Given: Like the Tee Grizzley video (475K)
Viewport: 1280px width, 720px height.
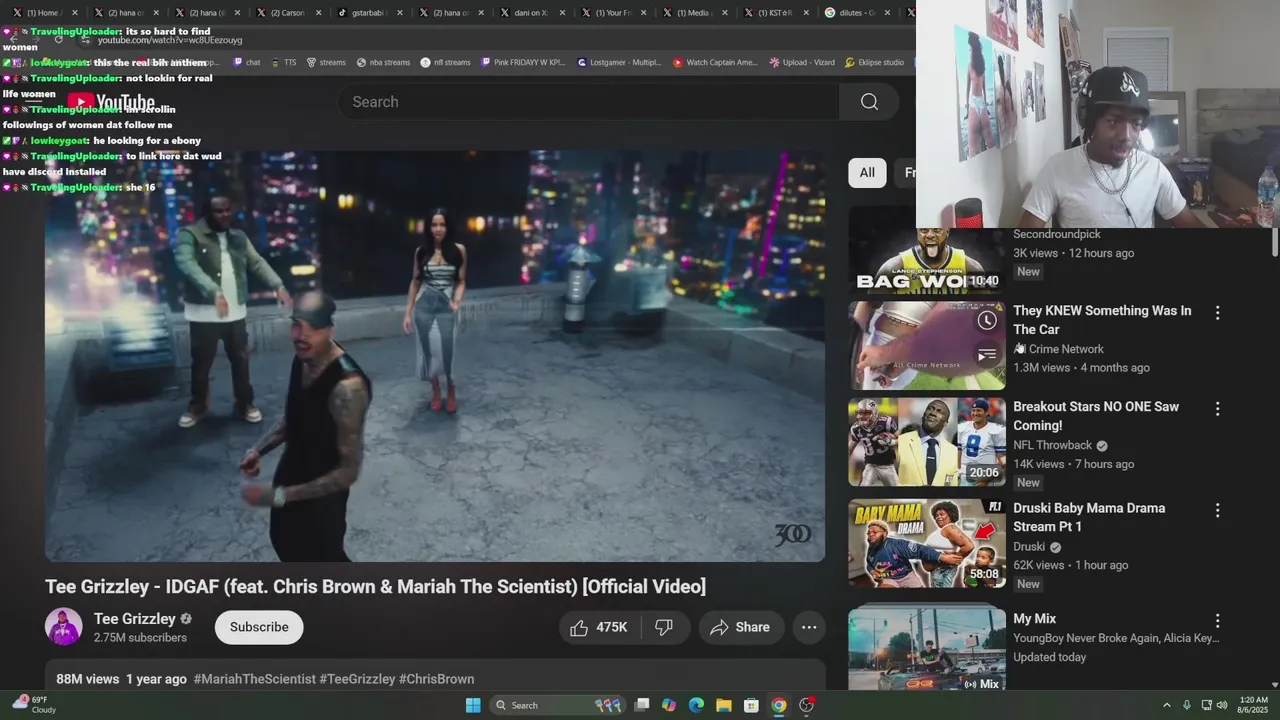Looking at the screenshot, I should click(x=599, y=627).
